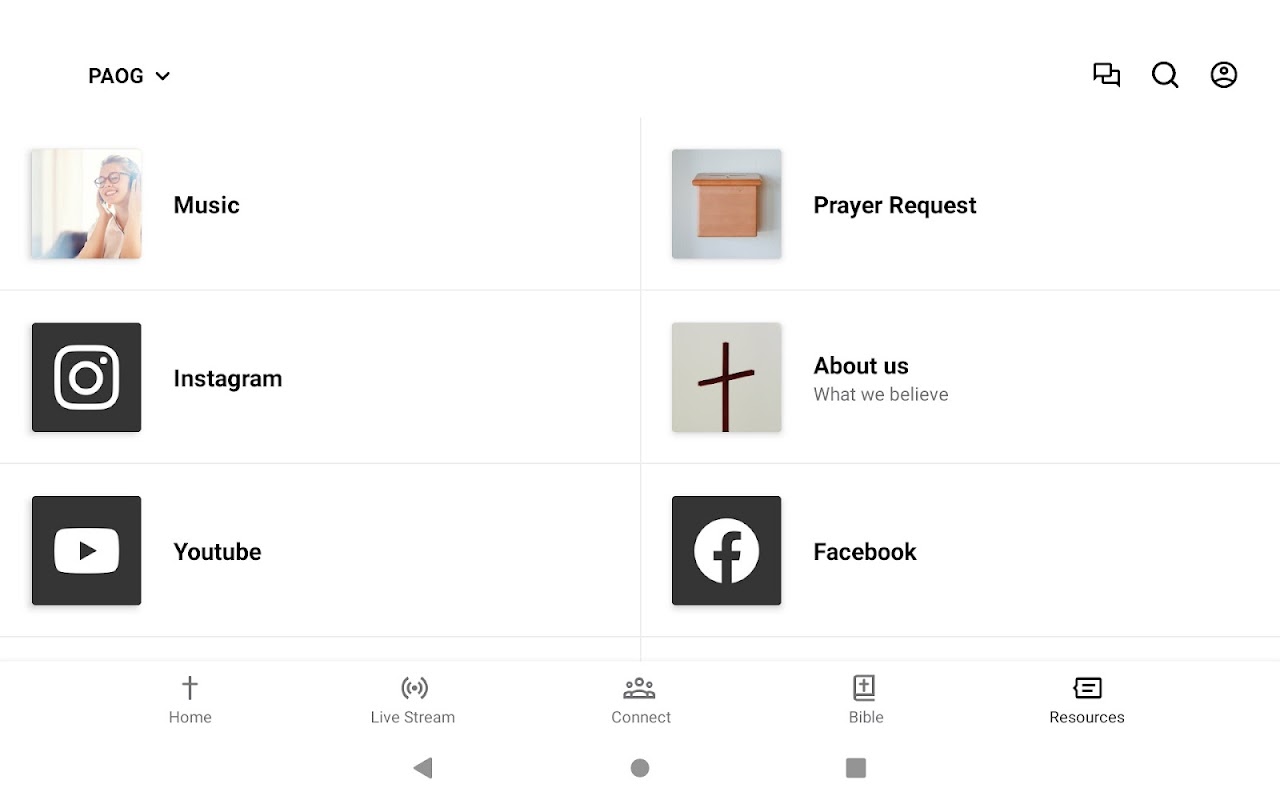Screen dimensions: 1280x800
Task: Expand the PAOG dropdown chevron
Action: click(x=163, y=76)
